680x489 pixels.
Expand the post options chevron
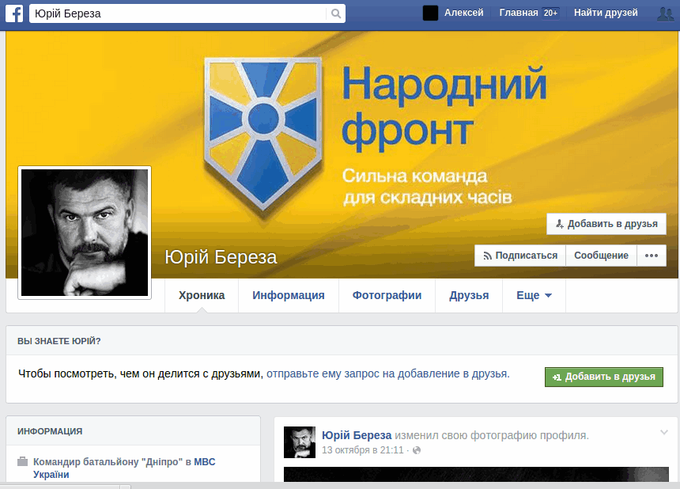(664, 432)
